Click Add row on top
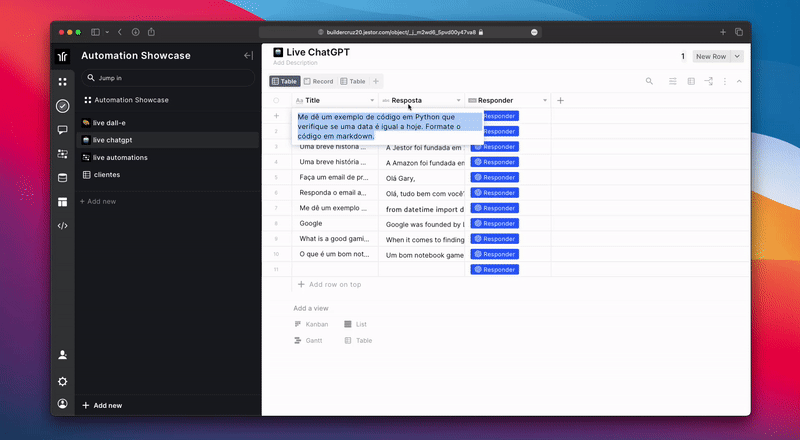 [x=330, y=284]
